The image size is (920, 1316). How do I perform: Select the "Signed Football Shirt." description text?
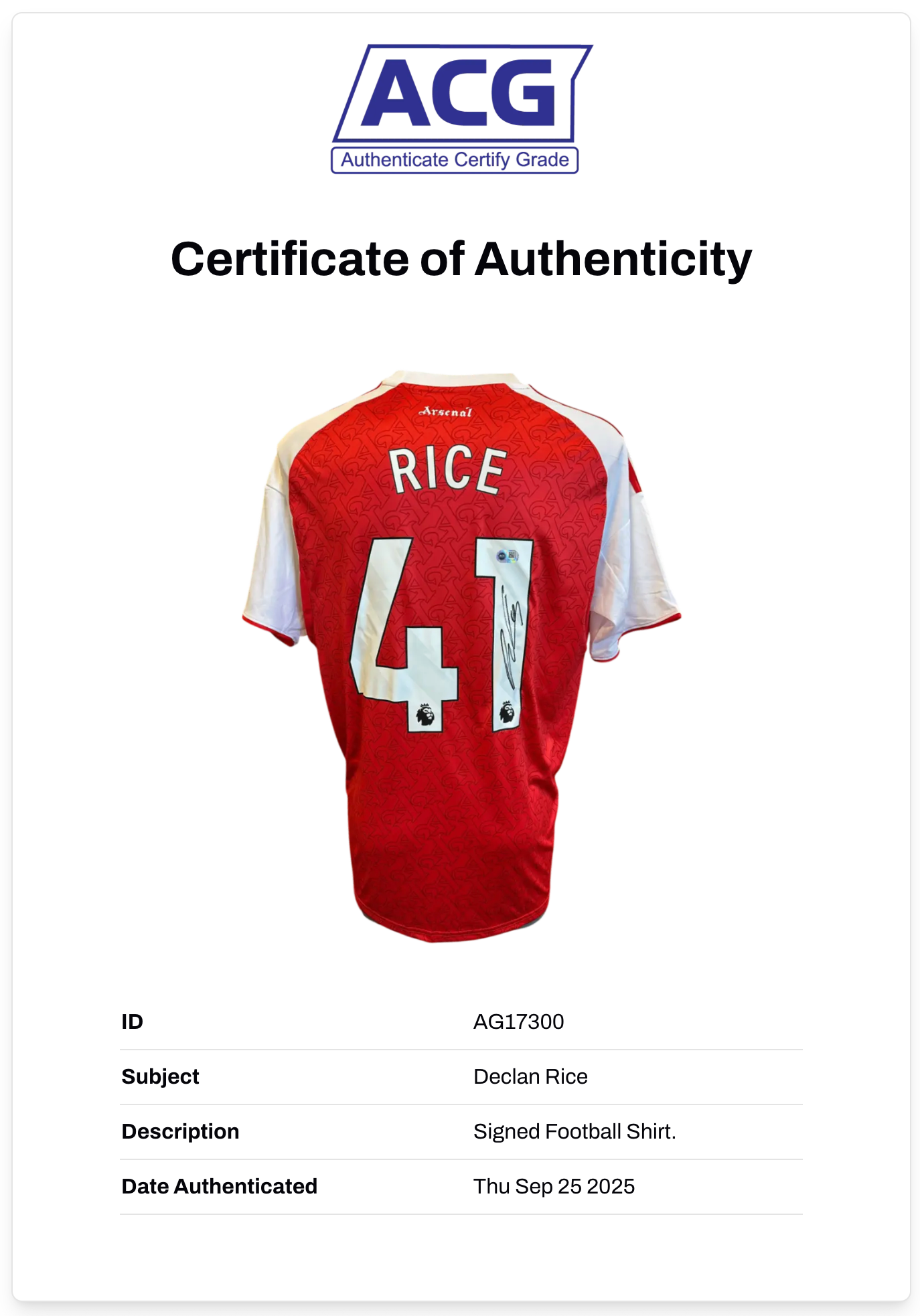pos(574,1131)
